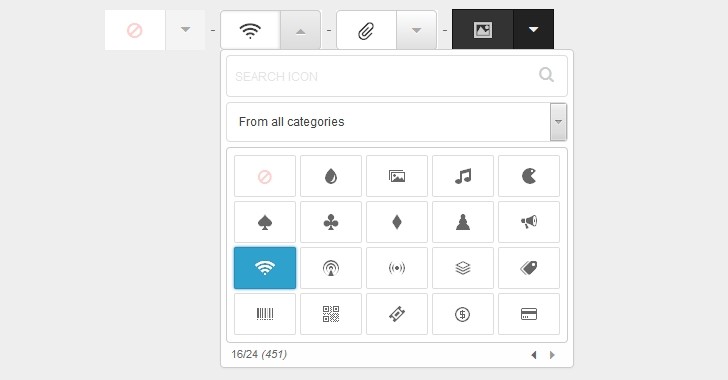Viewport: 728px width, 380px height.
Task: Select the water droplet icon
Action: [x=331, y=176]
